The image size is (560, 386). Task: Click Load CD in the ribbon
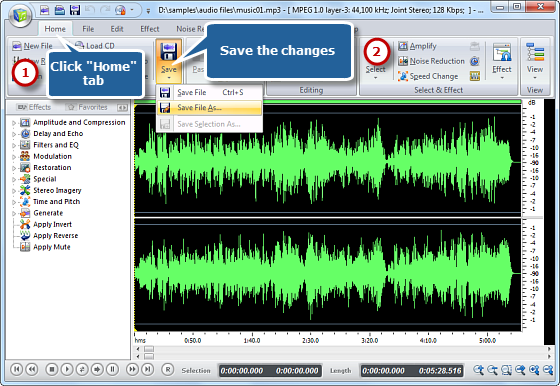95,46
